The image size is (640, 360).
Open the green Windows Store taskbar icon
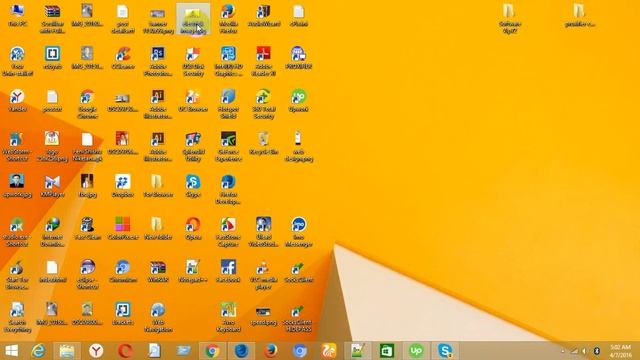click(386, 351)
